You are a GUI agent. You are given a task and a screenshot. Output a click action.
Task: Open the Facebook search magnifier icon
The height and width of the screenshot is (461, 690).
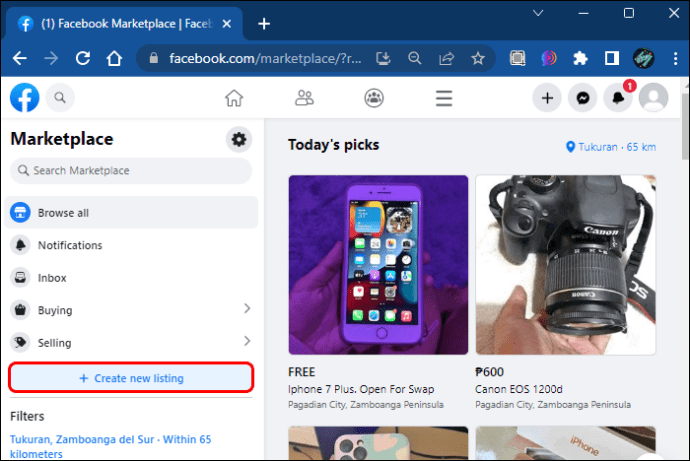[x=60, y=98]
